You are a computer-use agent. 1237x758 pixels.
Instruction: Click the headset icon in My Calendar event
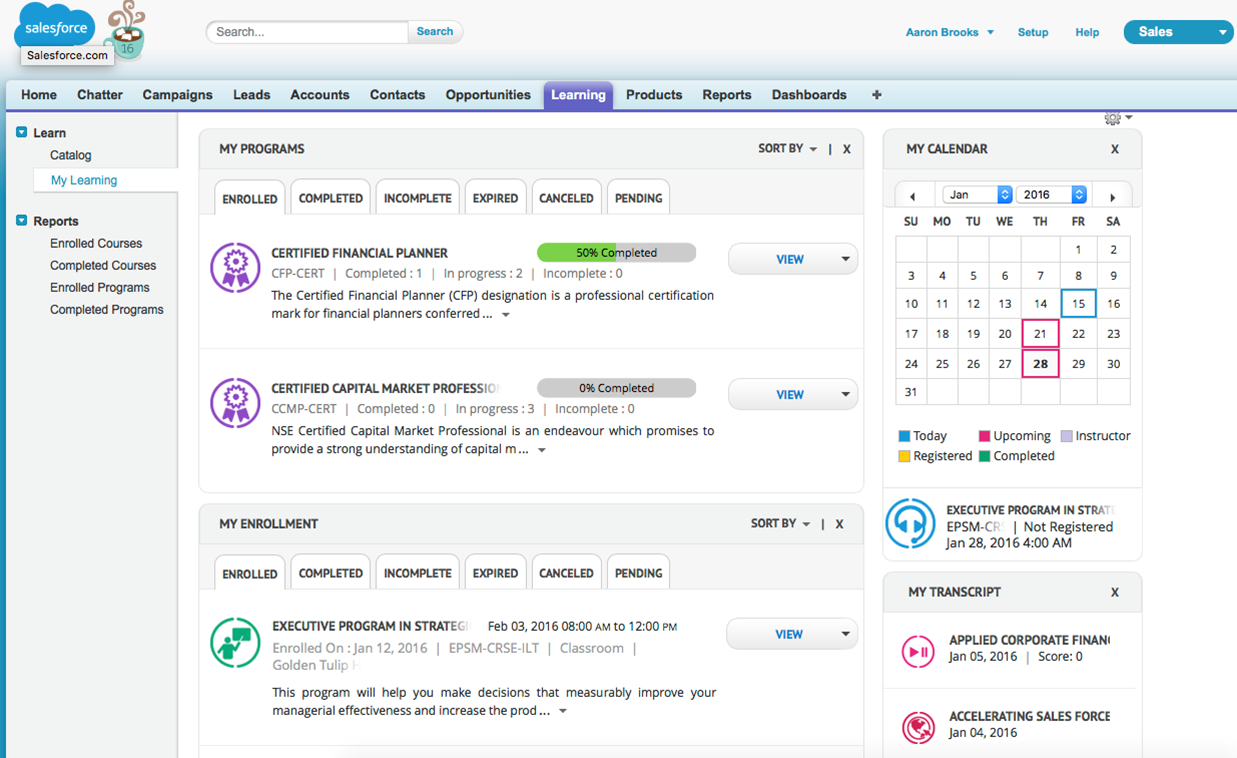[911, 523]
